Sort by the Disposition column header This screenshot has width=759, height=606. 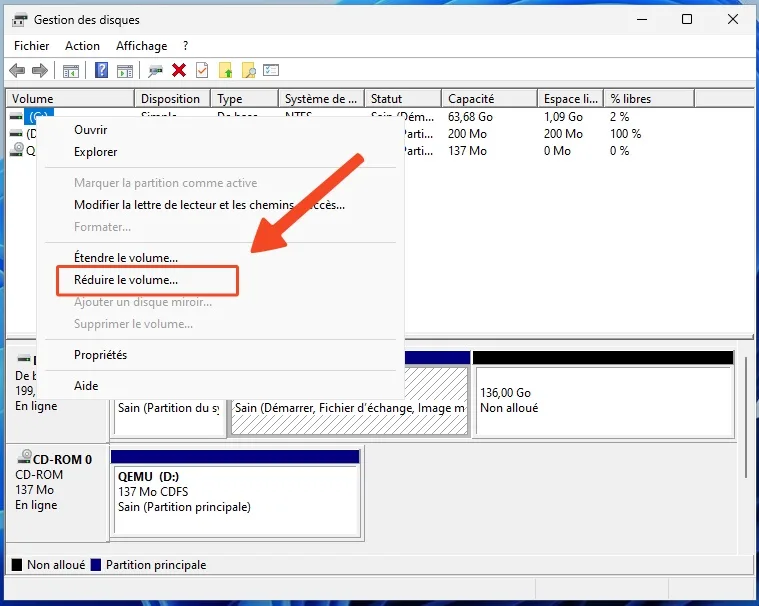(x=172, y=99)
